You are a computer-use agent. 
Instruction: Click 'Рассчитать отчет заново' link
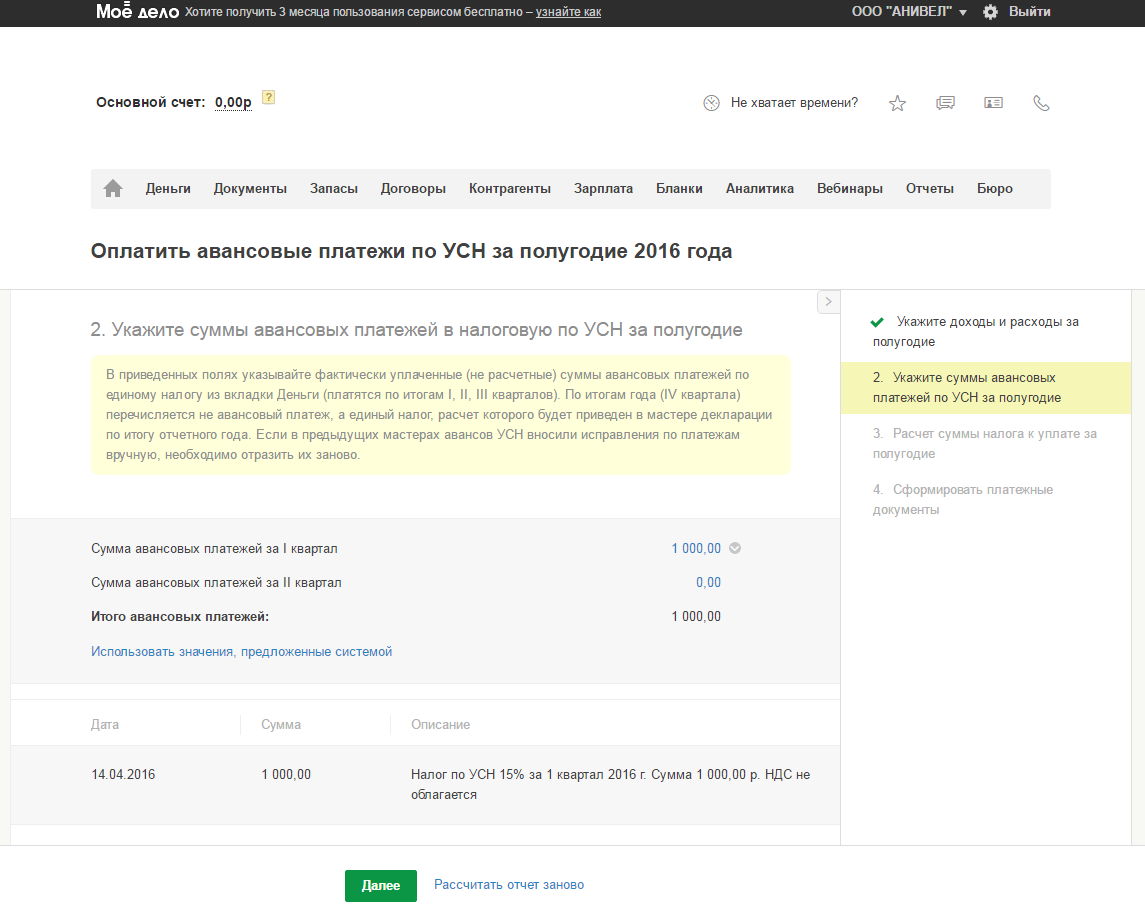(509, 885)
